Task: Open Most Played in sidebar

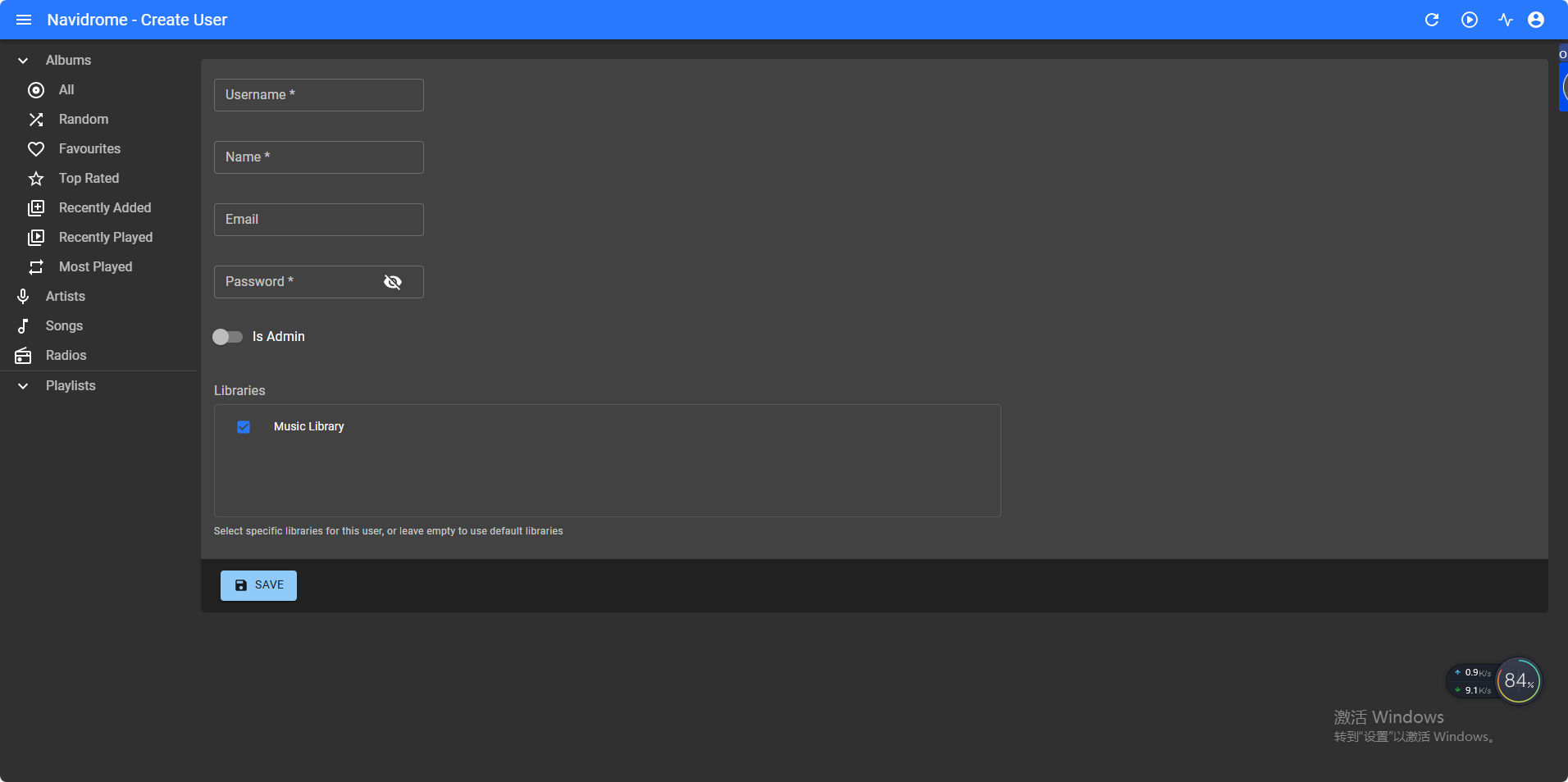Action: [x=98, y=267]
